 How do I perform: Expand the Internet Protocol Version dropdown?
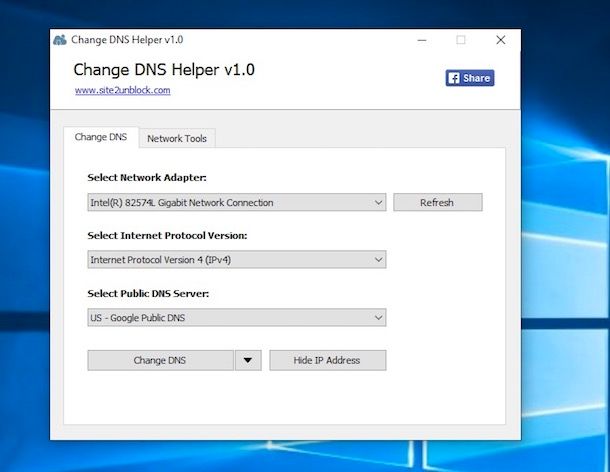pos(237,260)
